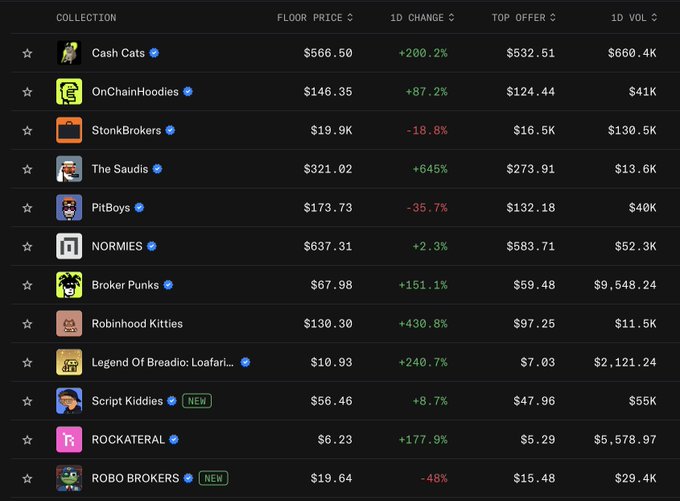Viewport: 680px width, 501px height.
Task: Select Broker Punks volume $9,548.24
Action: 625,285
